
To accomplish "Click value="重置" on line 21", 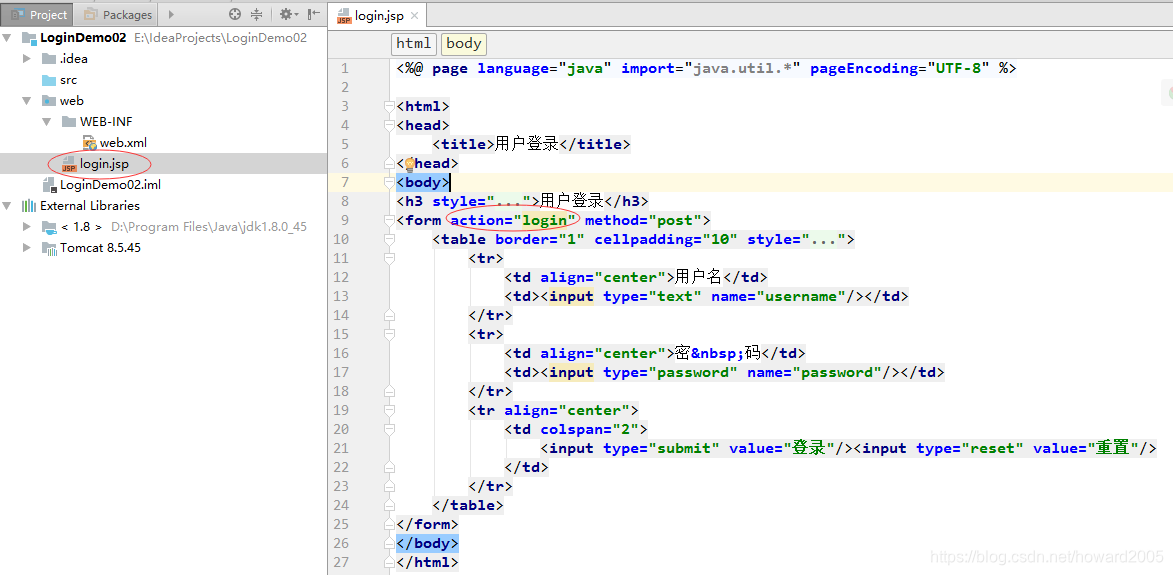I will tap(1086, 448).
